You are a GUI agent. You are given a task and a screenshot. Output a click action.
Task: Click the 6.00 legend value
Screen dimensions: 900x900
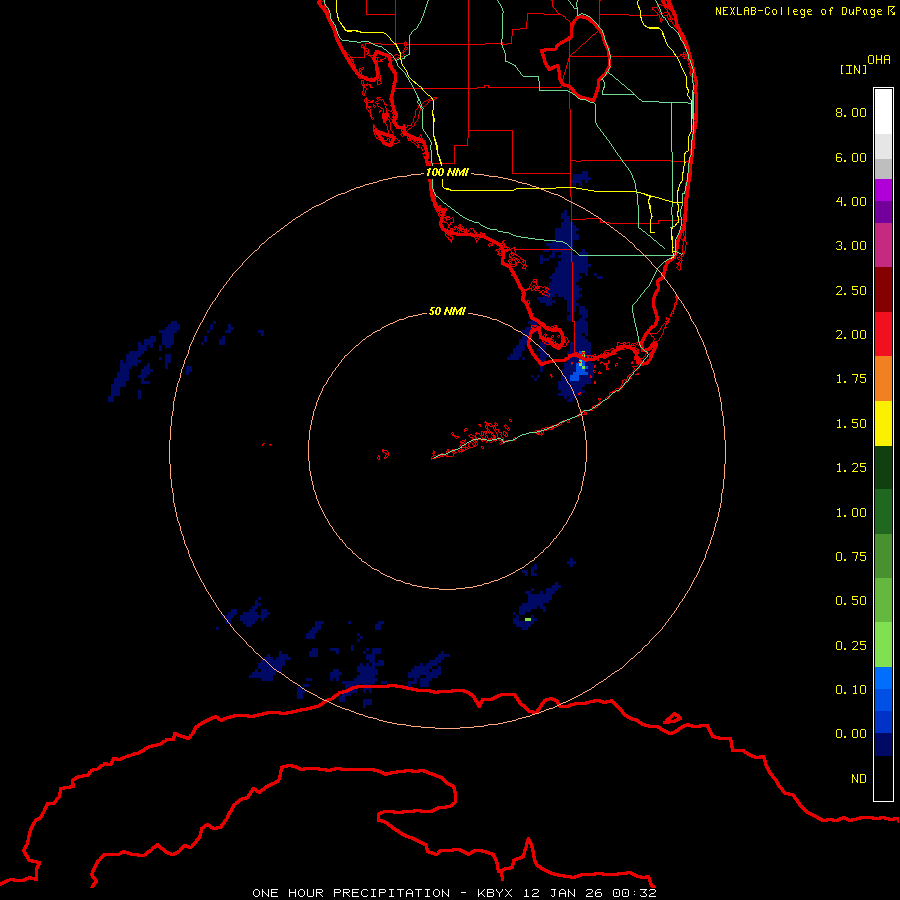851,157
